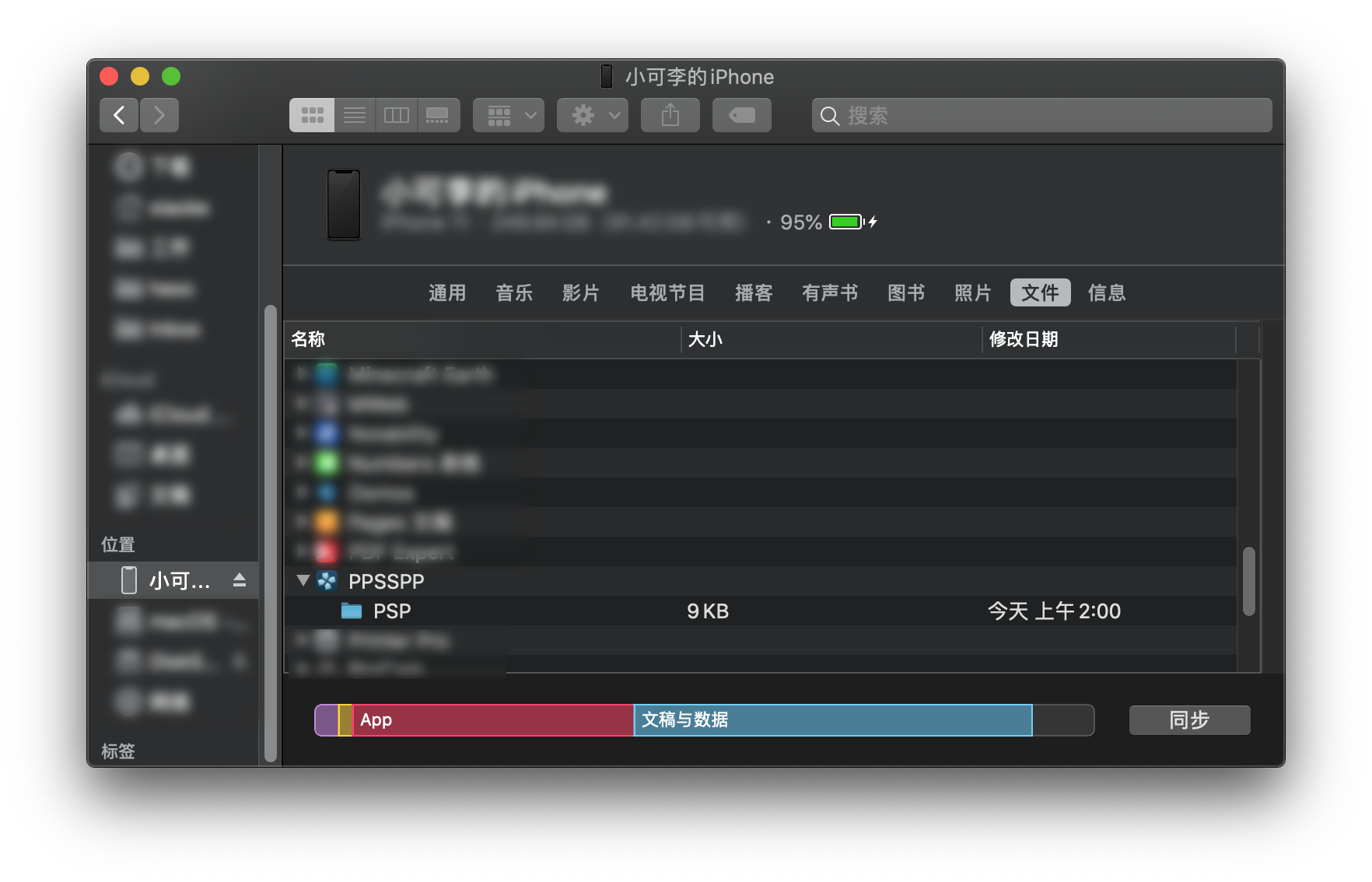1372x882 pixels.
Task: Open the group-by dropdown in the toolbar
Action: pos(509,115)
